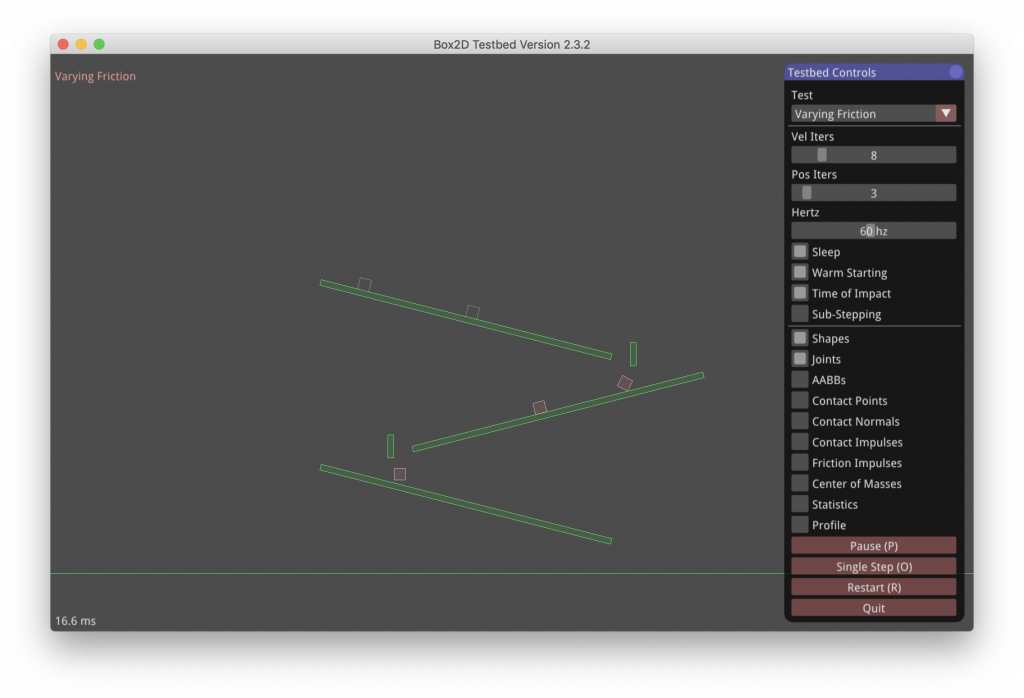Enable the Contact Impulses checkbox
The width and height of the screenshot is (1024, 698).
pos(800,442)
